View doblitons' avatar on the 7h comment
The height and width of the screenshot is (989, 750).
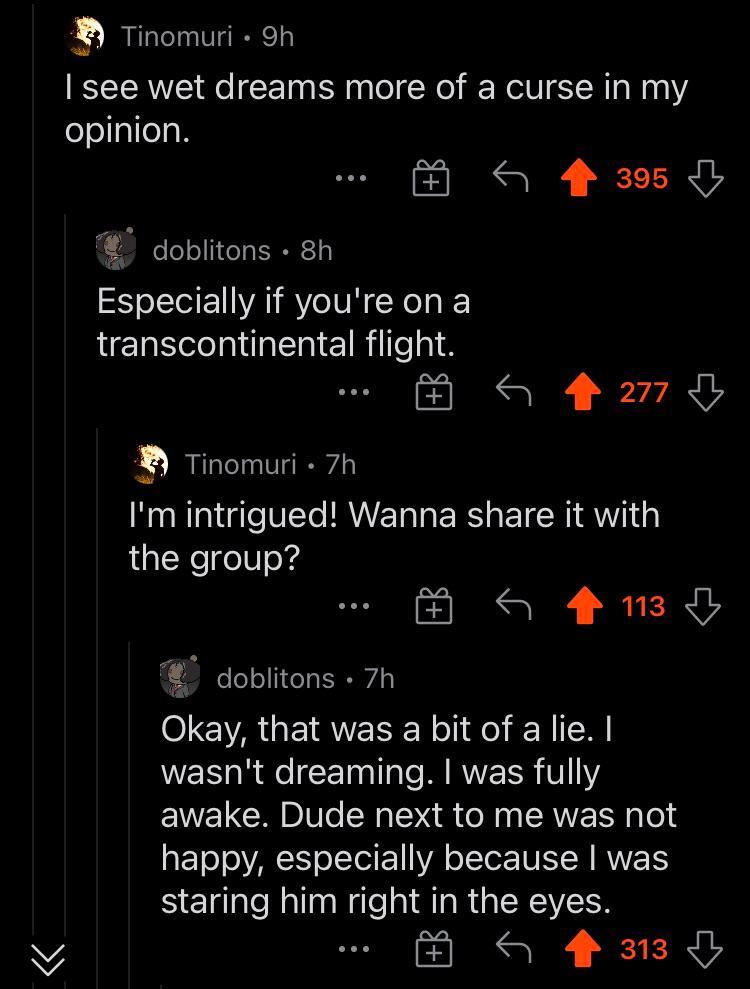pos(181,678)
